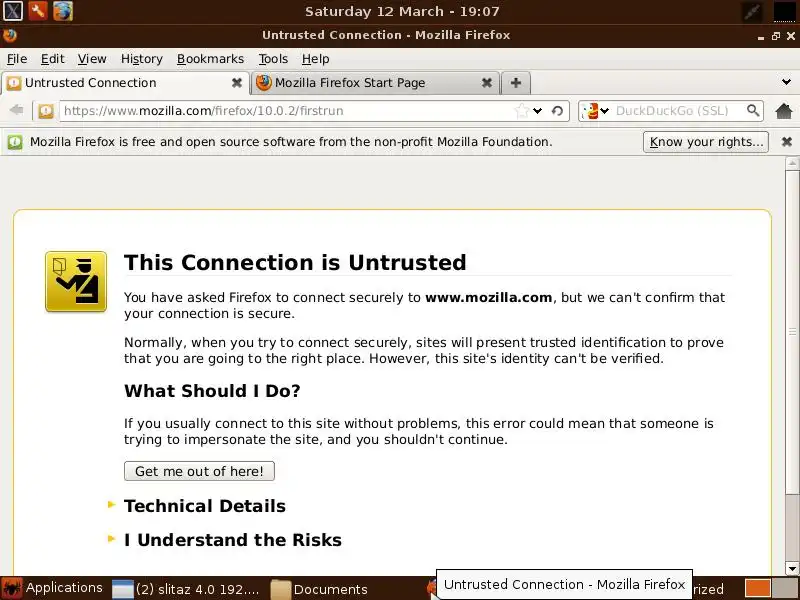Click the This Connection is Untrusted heading

[295, 262]
